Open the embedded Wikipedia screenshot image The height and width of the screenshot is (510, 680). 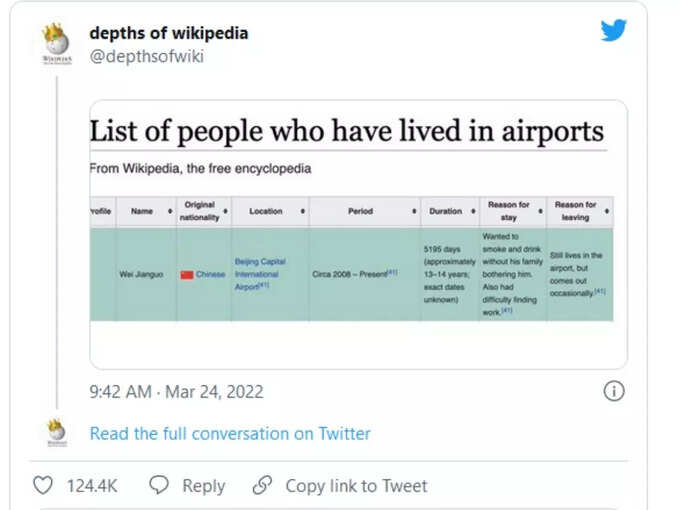click(x=358, y=235)
